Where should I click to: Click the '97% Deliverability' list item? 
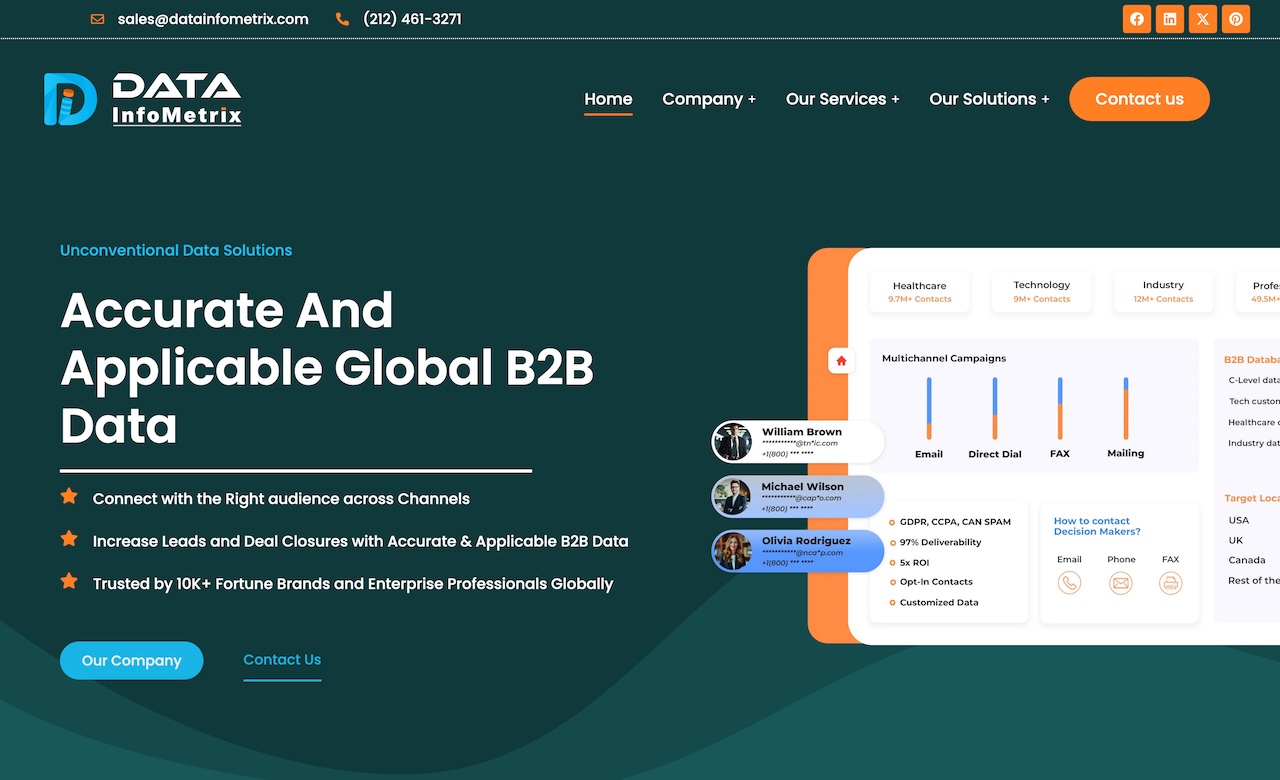click(x=940, y=542)
